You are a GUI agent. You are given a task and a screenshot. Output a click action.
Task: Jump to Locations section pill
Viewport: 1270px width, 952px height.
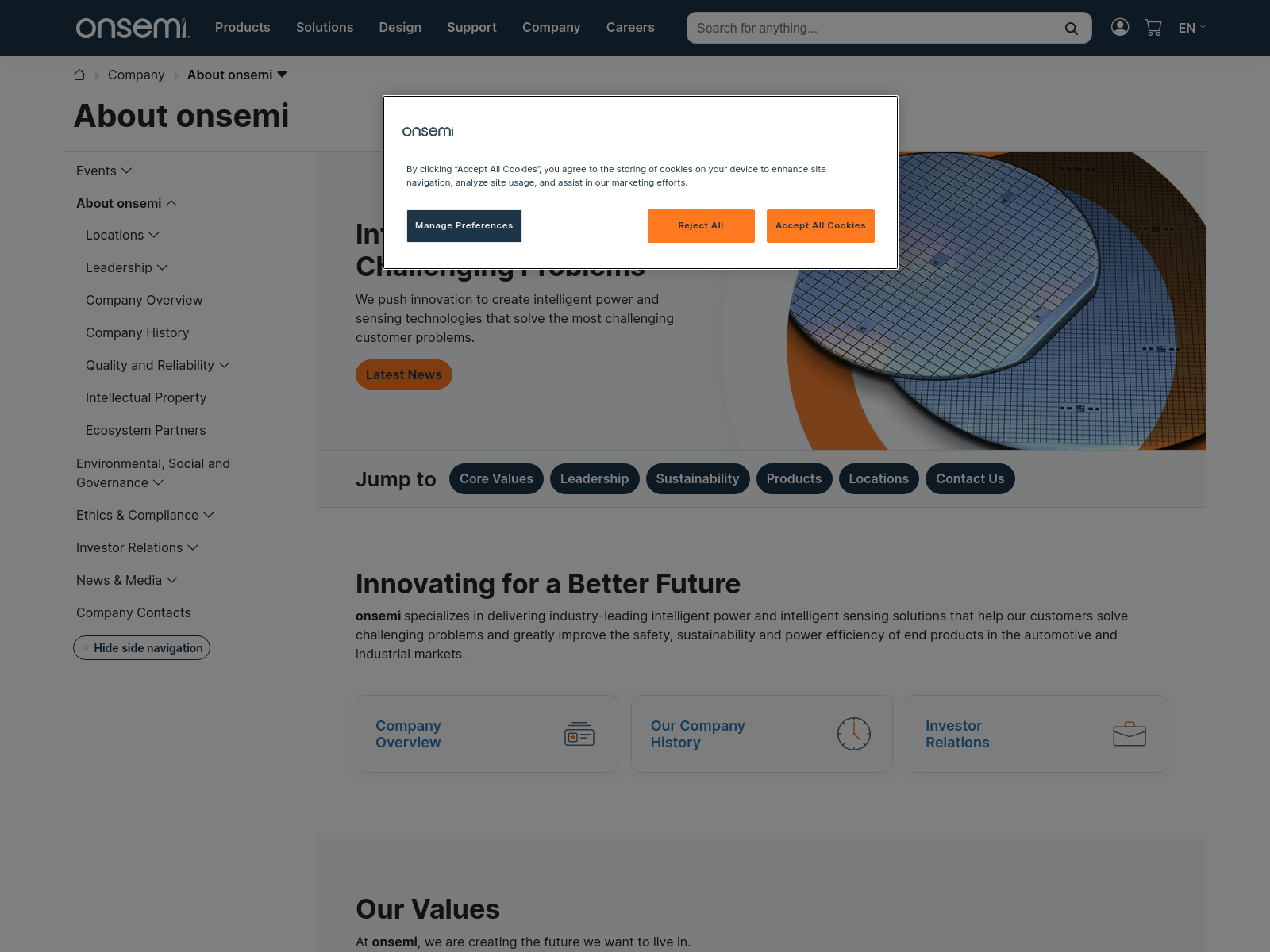pyautogui.click(x=879, y=478)
